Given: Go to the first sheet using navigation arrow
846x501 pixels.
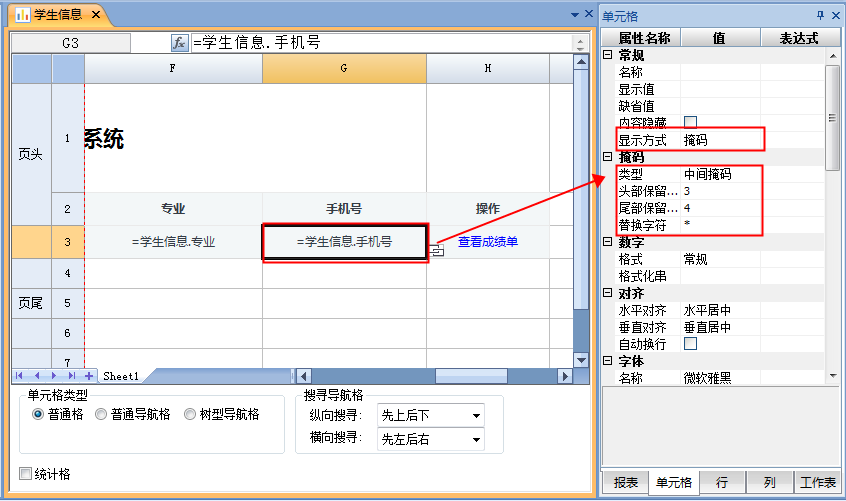Looking at the screenshot, I should tap(19, 376).
